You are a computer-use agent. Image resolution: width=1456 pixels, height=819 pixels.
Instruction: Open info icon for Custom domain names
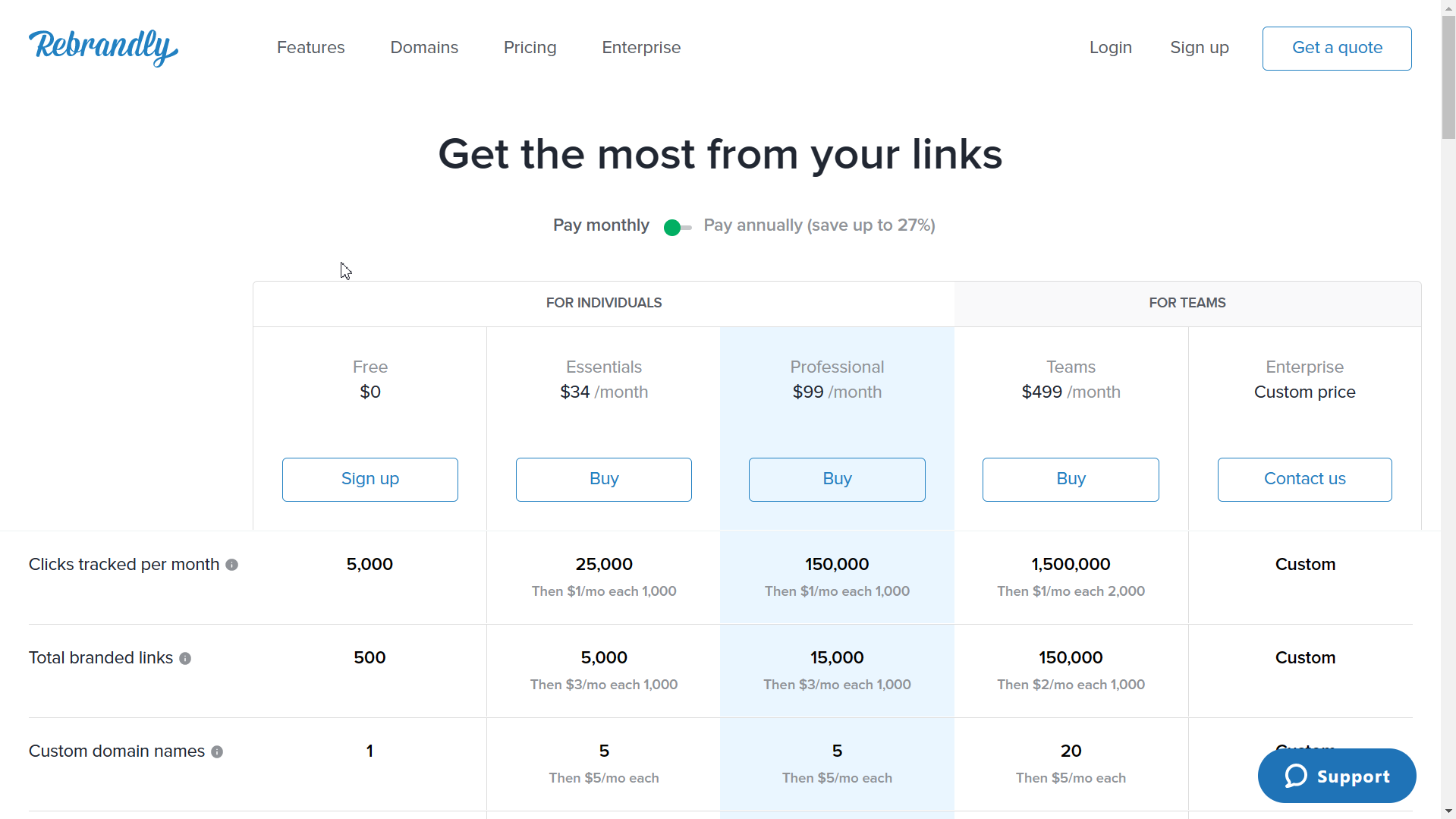click(217, 751)
